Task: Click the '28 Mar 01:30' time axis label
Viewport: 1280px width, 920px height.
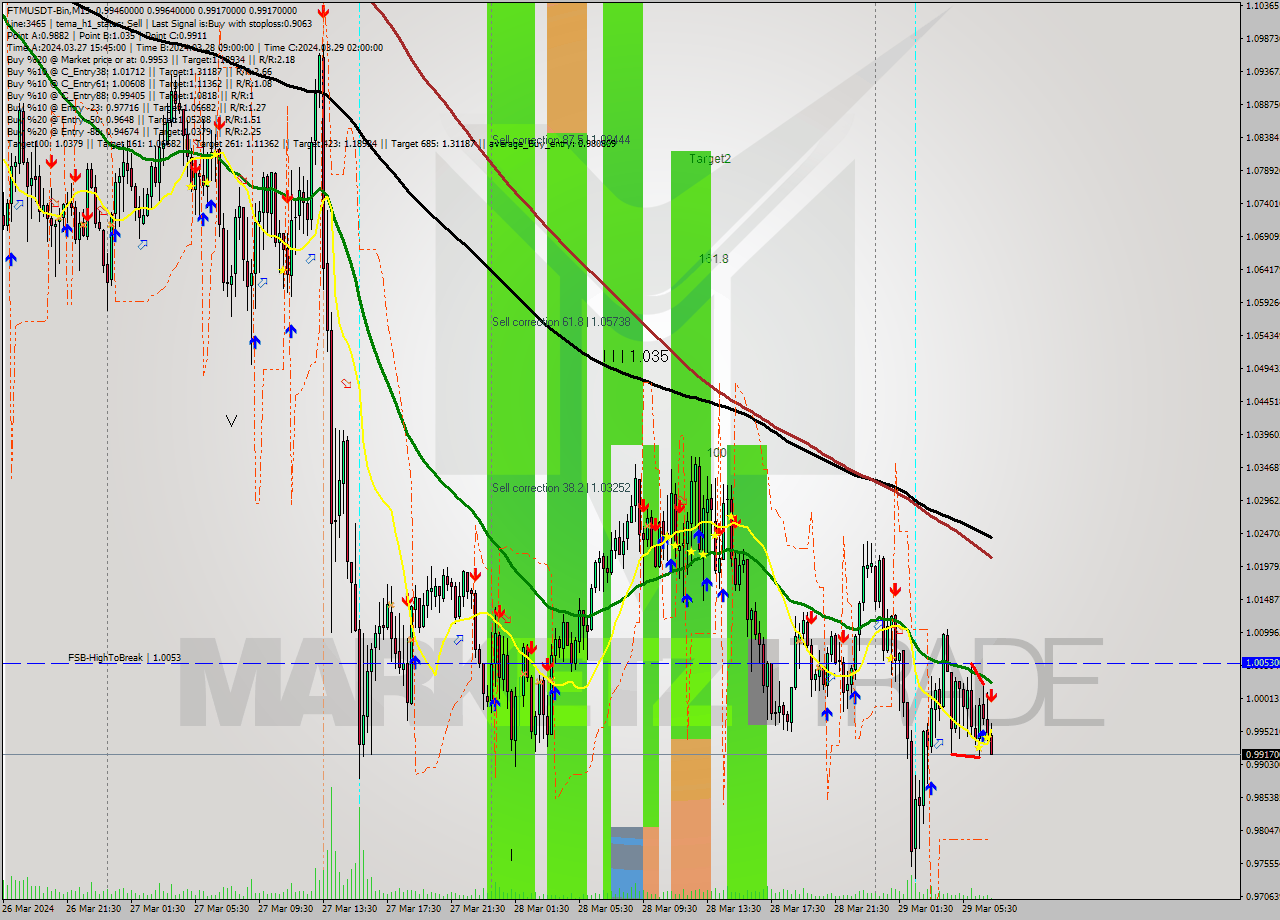Action: (x=542, y=909)
